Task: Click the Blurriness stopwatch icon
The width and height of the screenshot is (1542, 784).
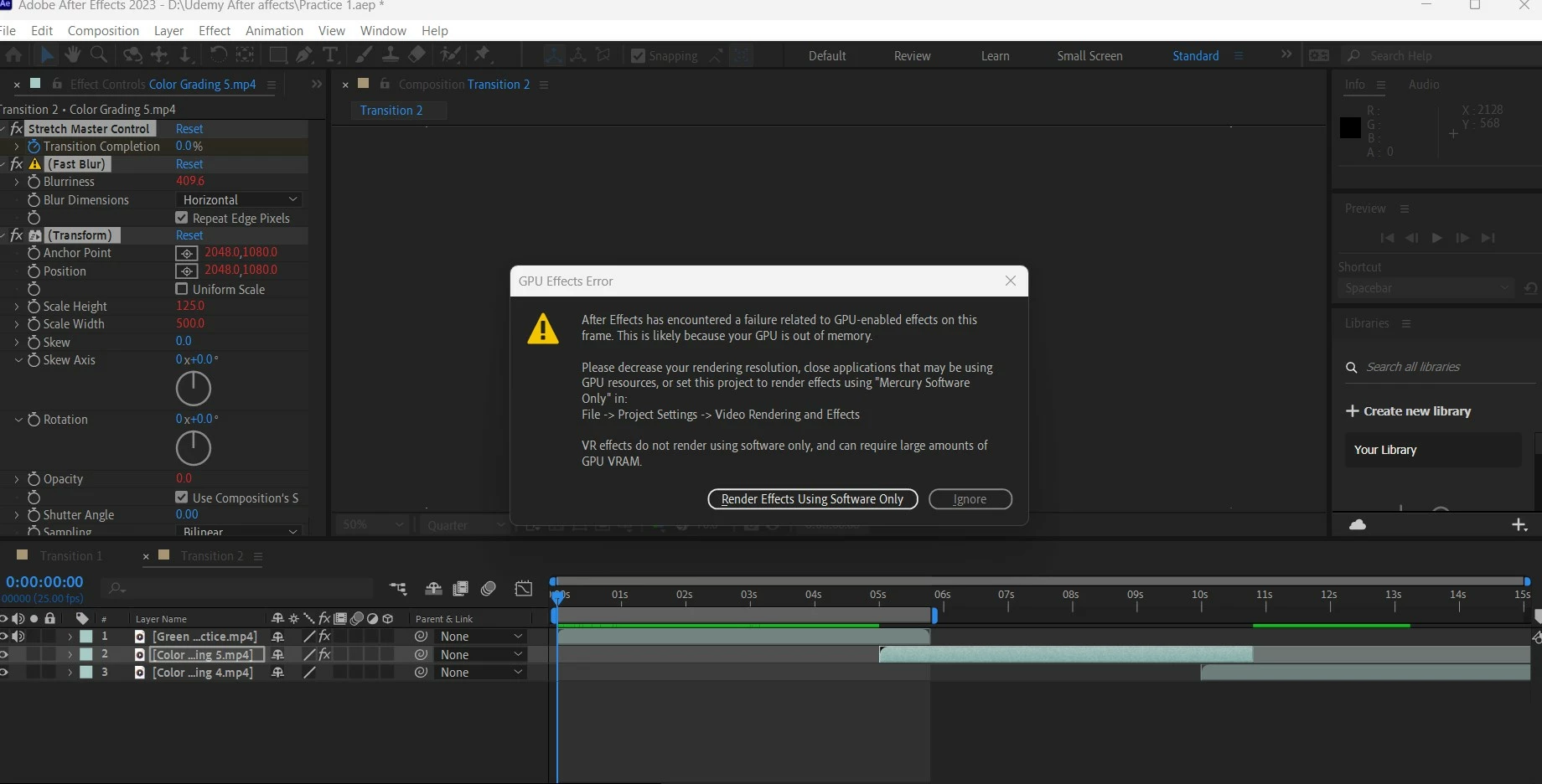Action: pyautogui.click(x=34, y=182)
